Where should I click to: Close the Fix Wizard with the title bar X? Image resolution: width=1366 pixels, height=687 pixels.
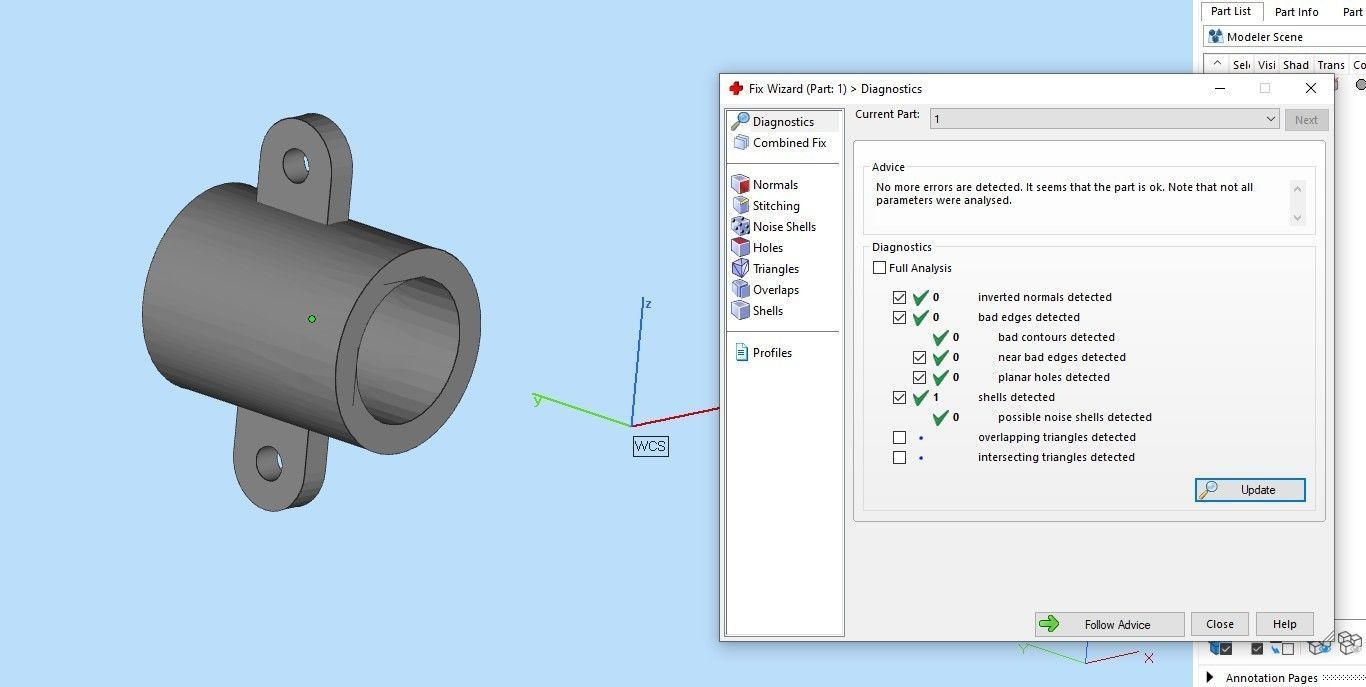pos(1310,88)
